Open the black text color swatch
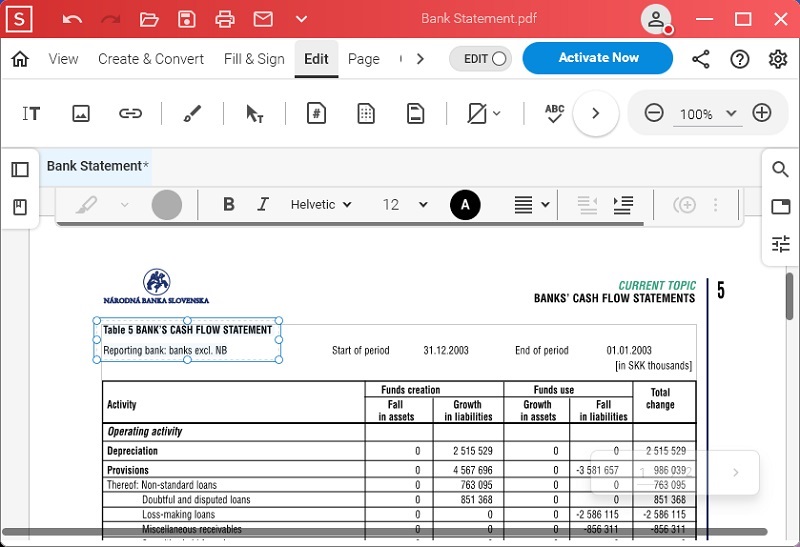 click(465, 205)
